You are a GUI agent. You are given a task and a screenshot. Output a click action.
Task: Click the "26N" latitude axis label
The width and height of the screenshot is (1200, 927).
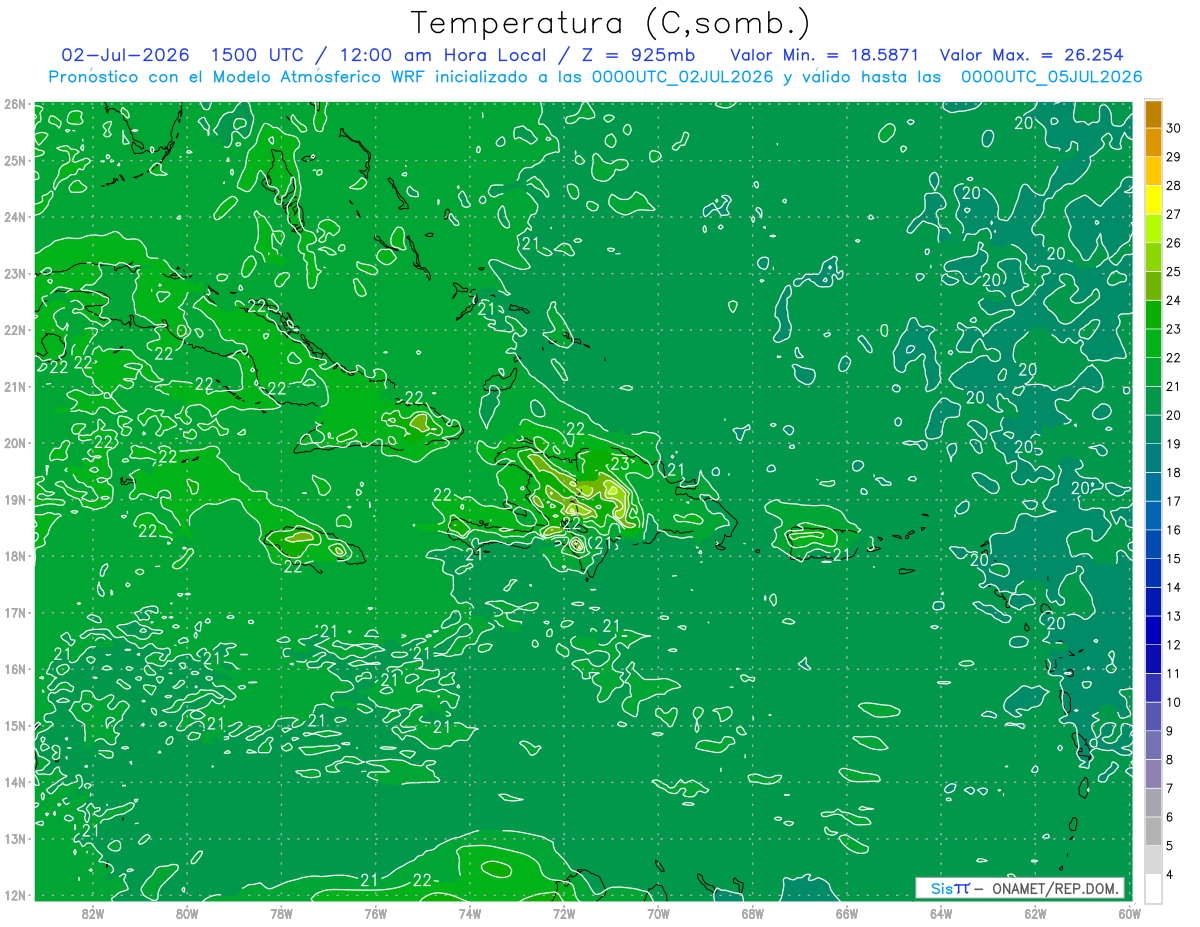point(14,104)
